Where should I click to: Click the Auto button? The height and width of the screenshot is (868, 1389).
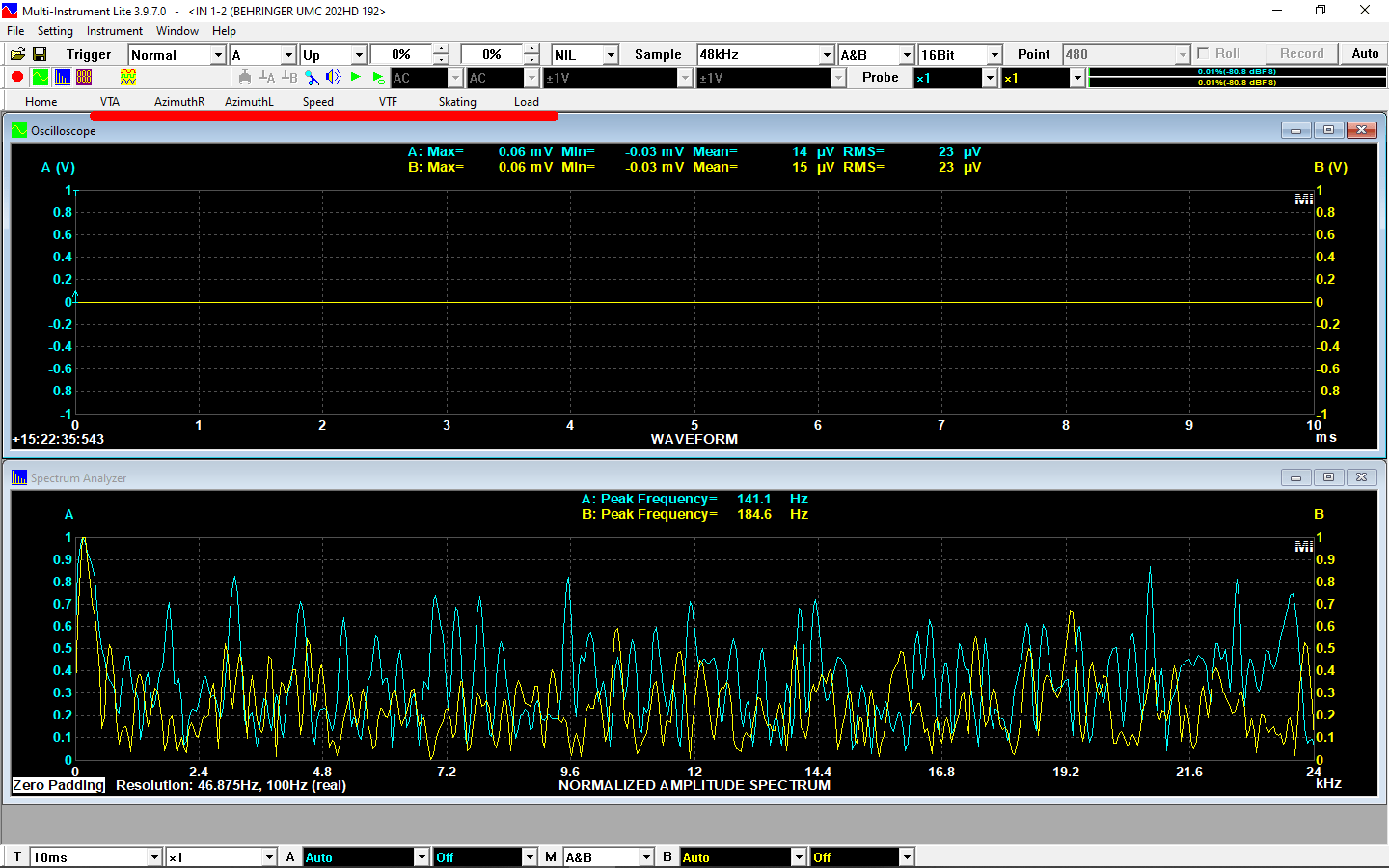[1365, 53]
